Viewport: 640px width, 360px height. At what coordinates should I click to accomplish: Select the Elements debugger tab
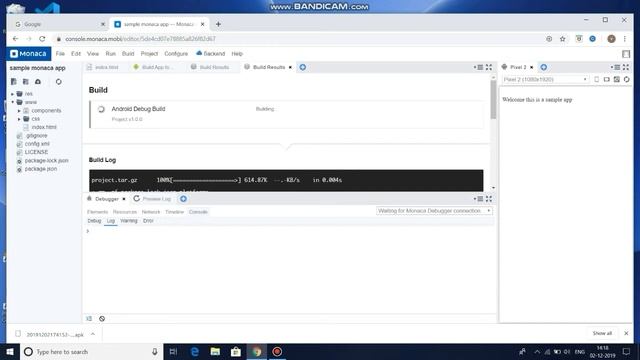[98, 212]
